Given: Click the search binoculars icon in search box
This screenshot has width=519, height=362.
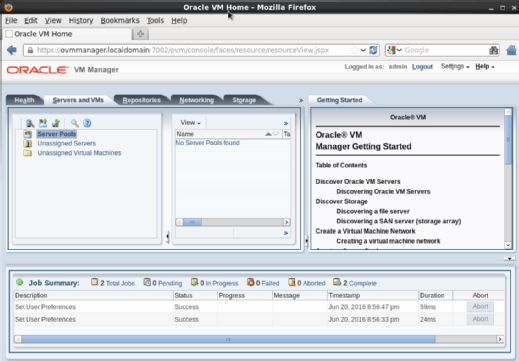Looking at the screenshot, I should 493,50.
